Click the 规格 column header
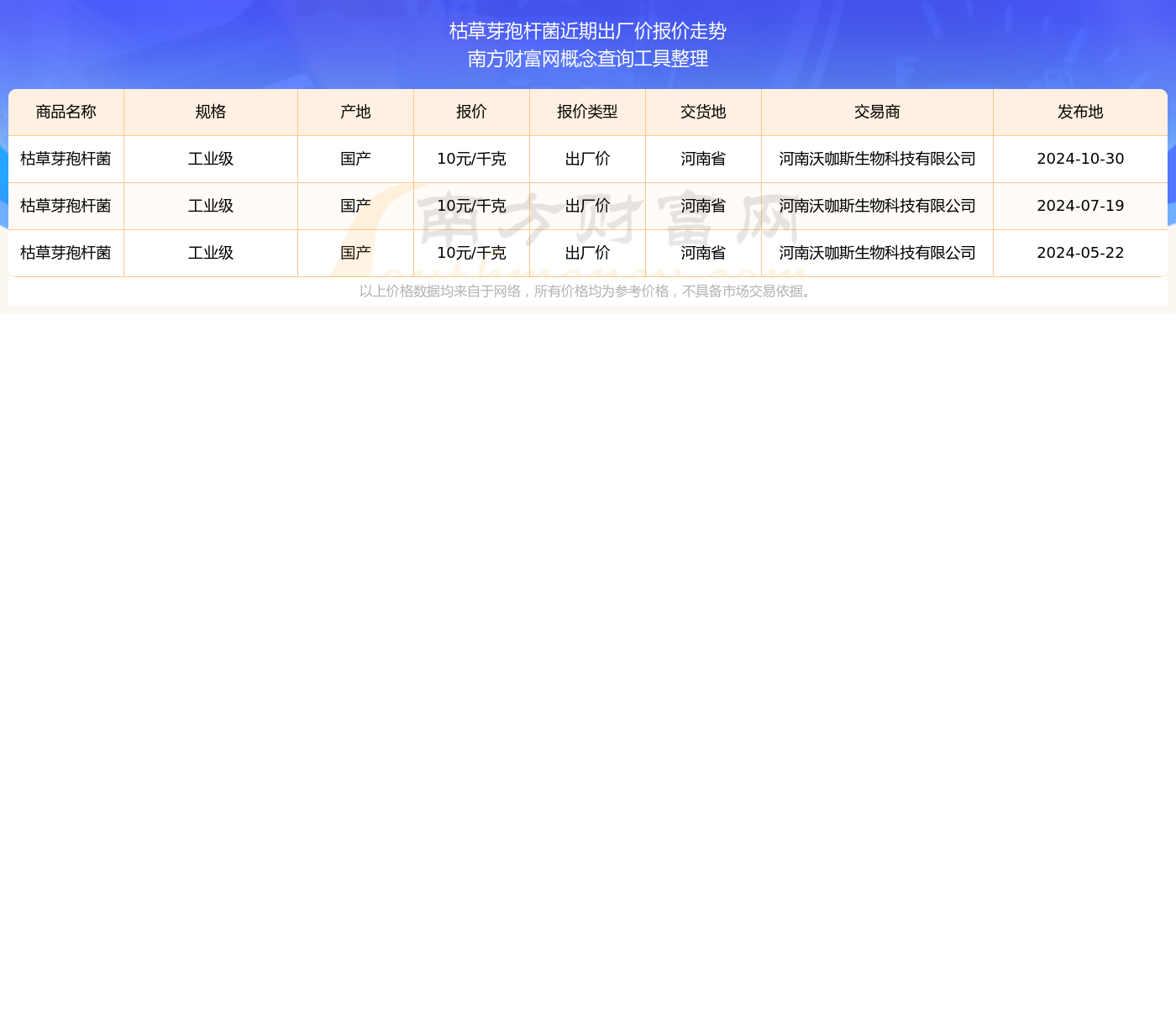This screenshot has width=1176, height=1012. (x=211, y=113)
